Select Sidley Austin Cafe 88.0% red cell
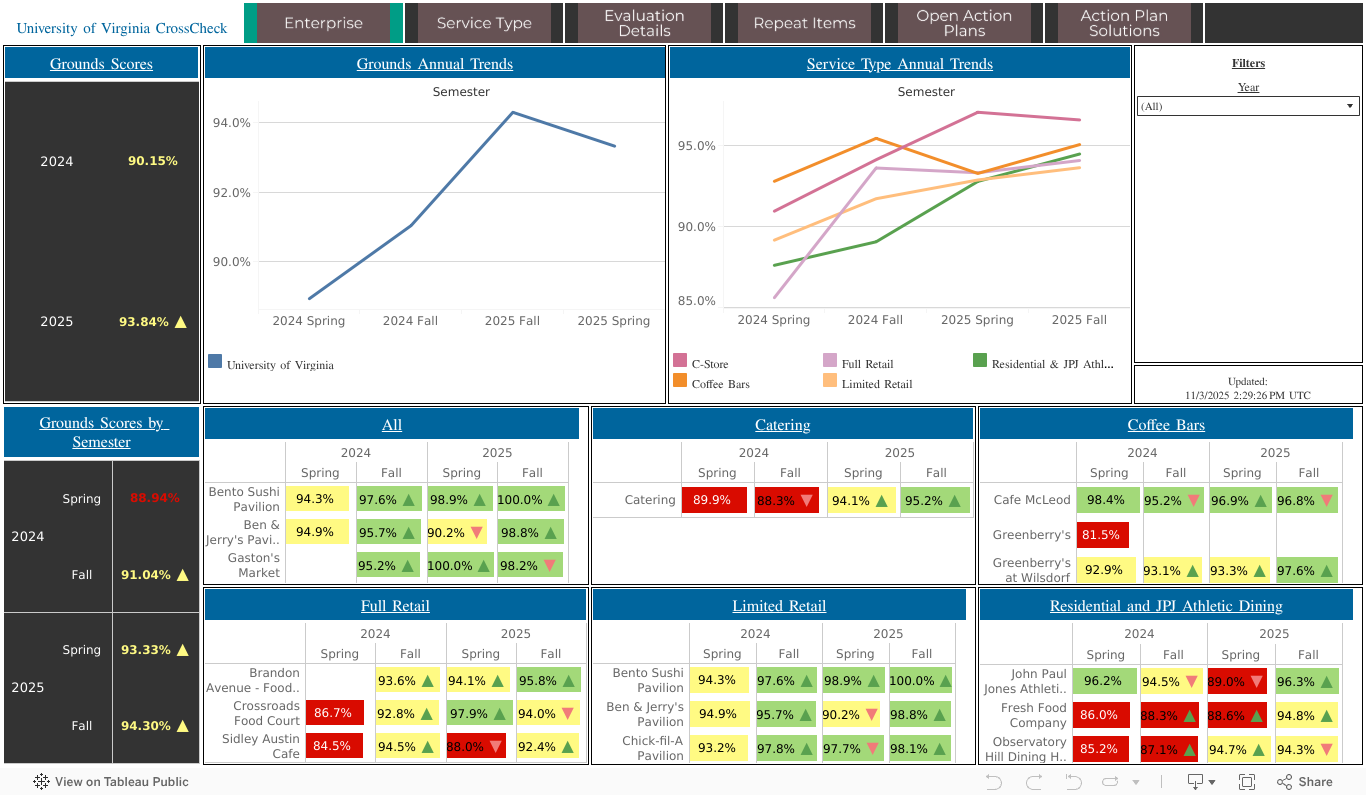This screenshot has height=795, width=1366. pyautogui.click(x=476, y=746)
